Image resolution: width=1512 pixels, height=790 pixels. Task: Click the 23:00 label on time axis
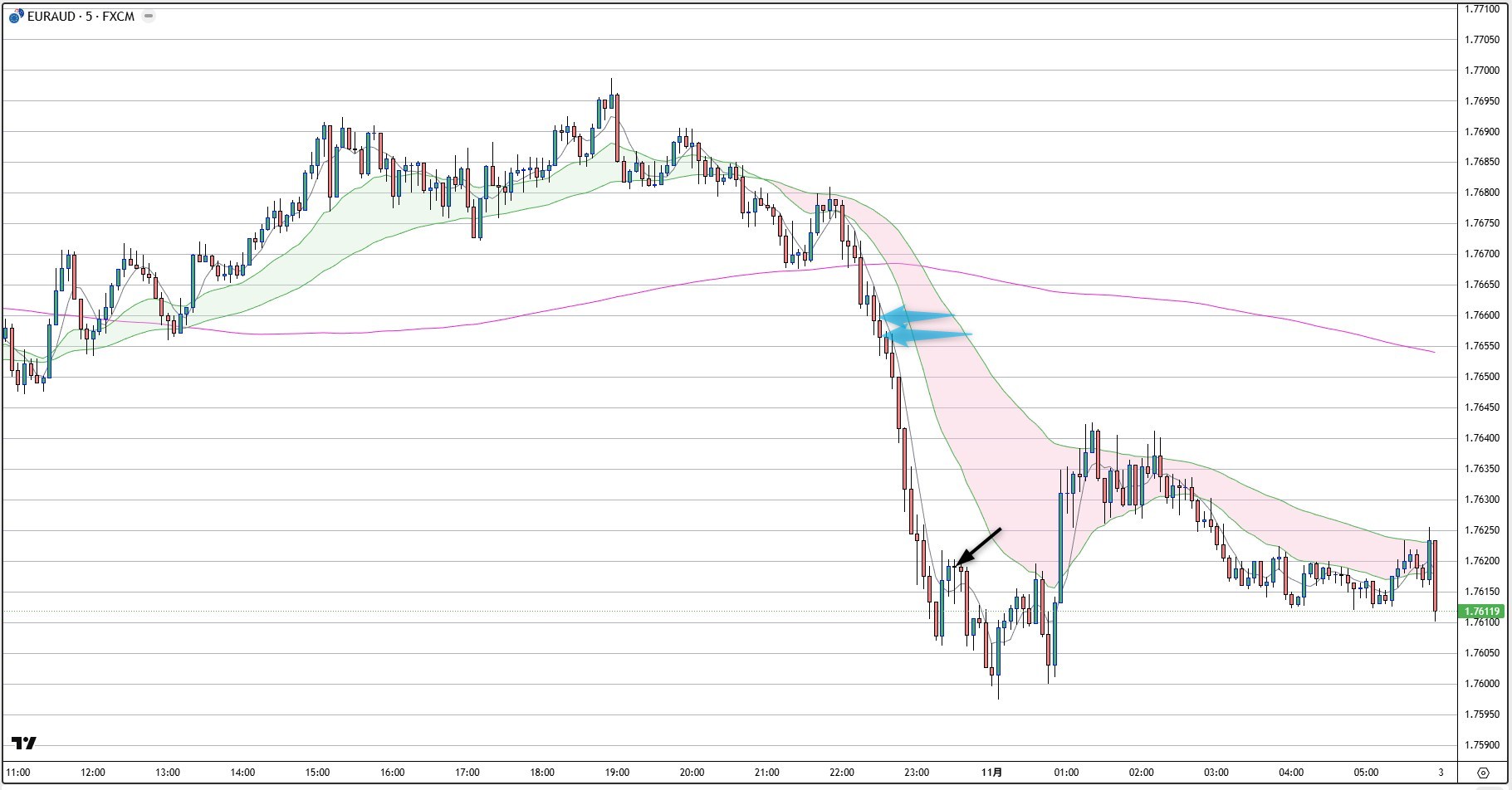pos(916,773)
